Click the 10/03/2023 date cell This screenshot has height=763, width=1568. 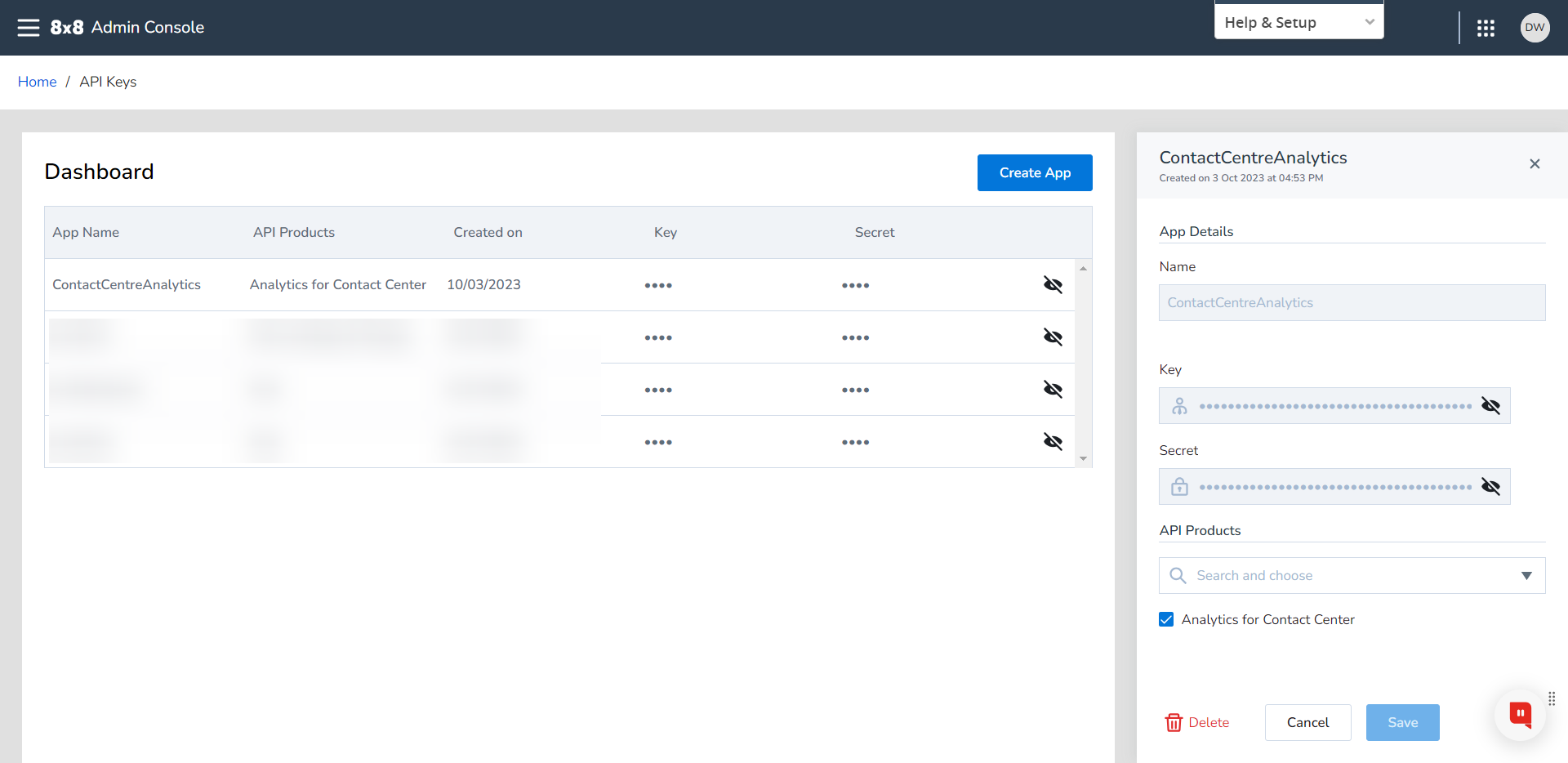[483, 284]
